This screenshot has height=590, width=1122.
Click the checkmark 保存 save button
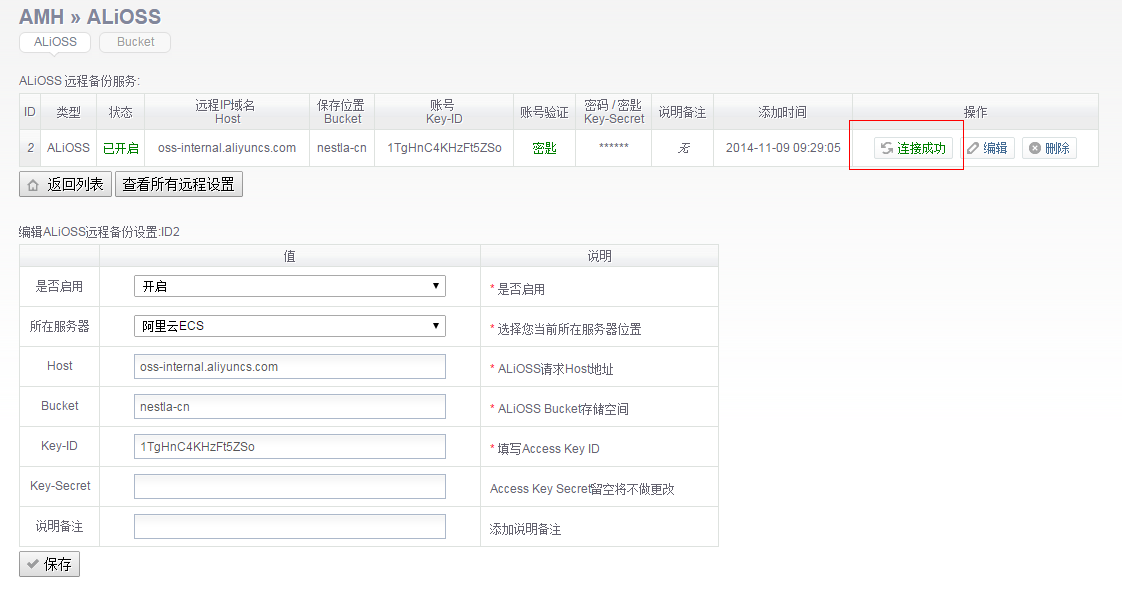click(x=49, y=564)
